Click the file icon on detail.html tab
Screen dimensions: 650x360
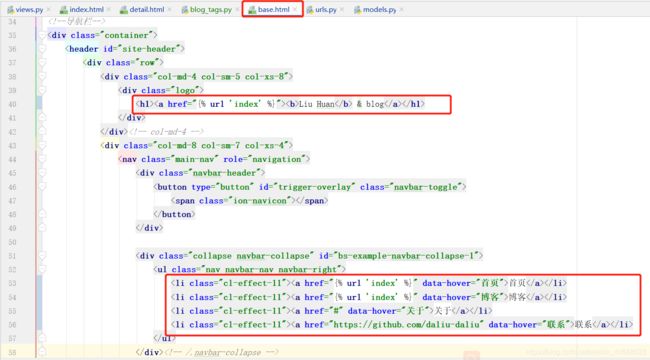[124, 10]
